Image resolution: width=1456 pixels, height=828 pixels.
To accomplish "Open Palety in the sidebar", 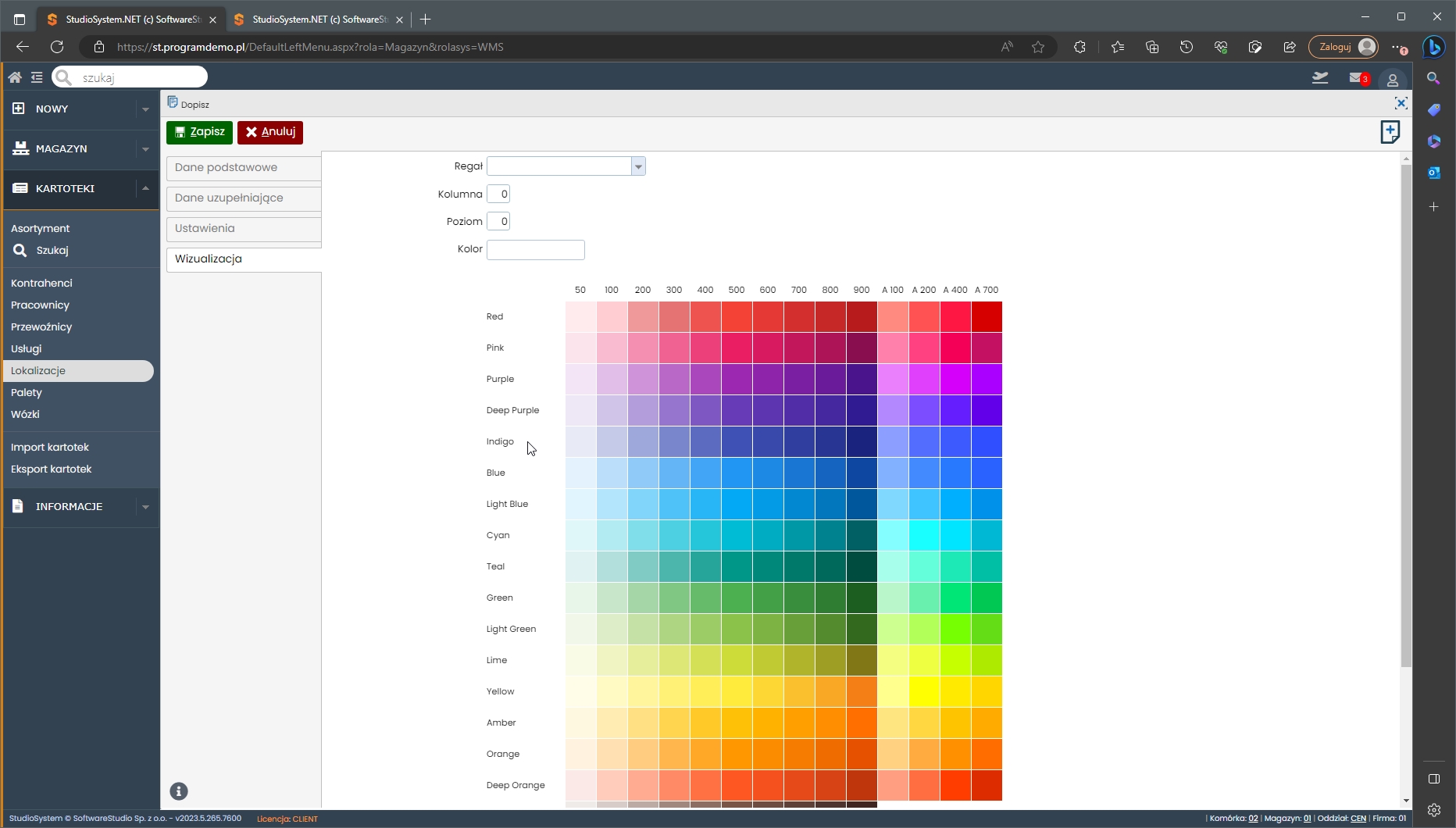I will tap(27, 393).
